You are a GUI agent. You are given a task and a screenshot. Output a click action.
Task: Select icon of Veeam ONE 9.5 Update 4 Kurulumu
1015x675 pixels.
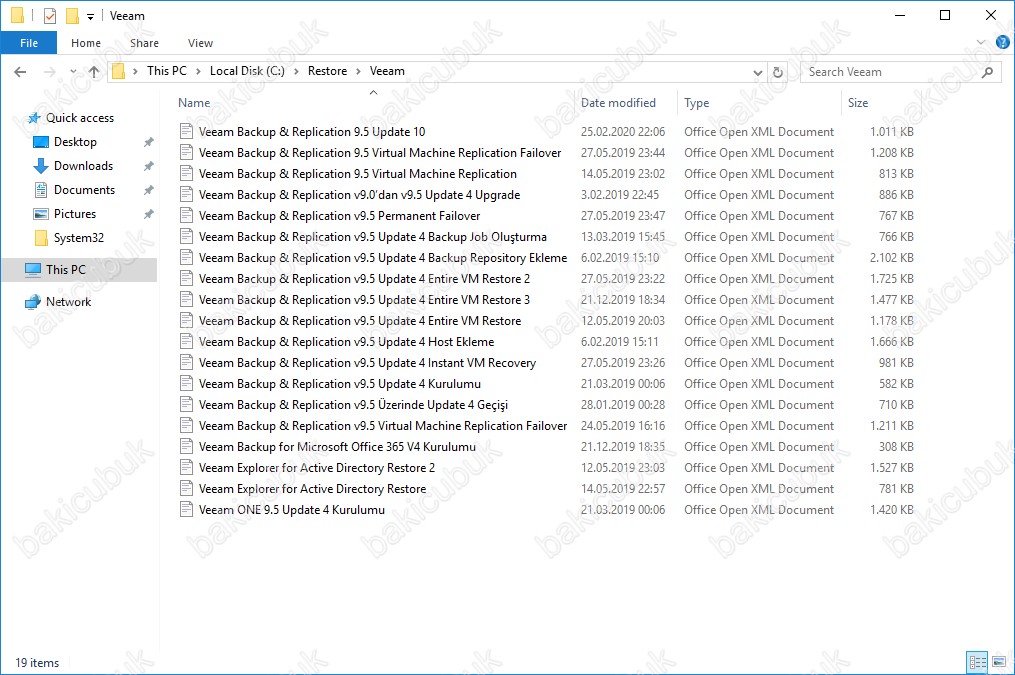point(186,509)
